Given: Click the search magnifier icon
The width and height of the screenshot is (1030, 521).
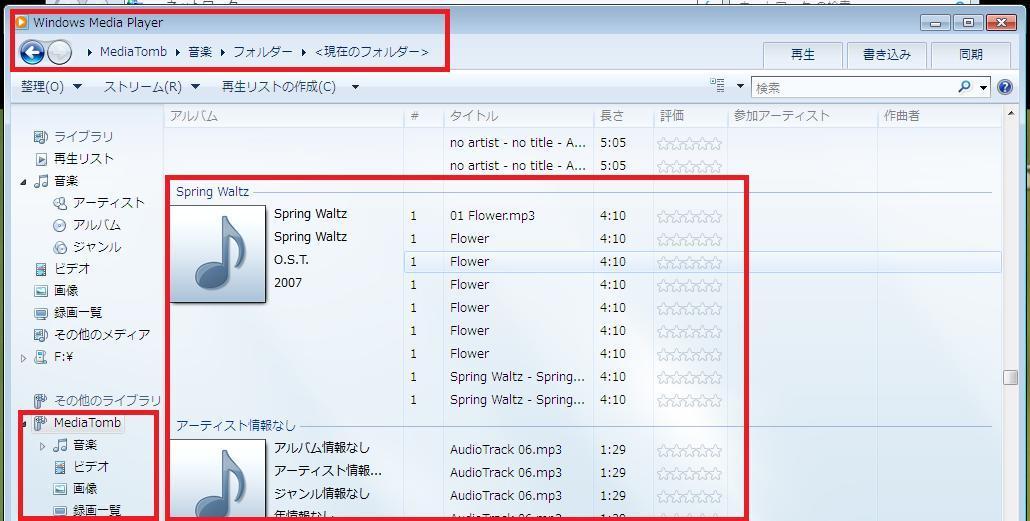Looking at the screenshot, I should 964,86.
